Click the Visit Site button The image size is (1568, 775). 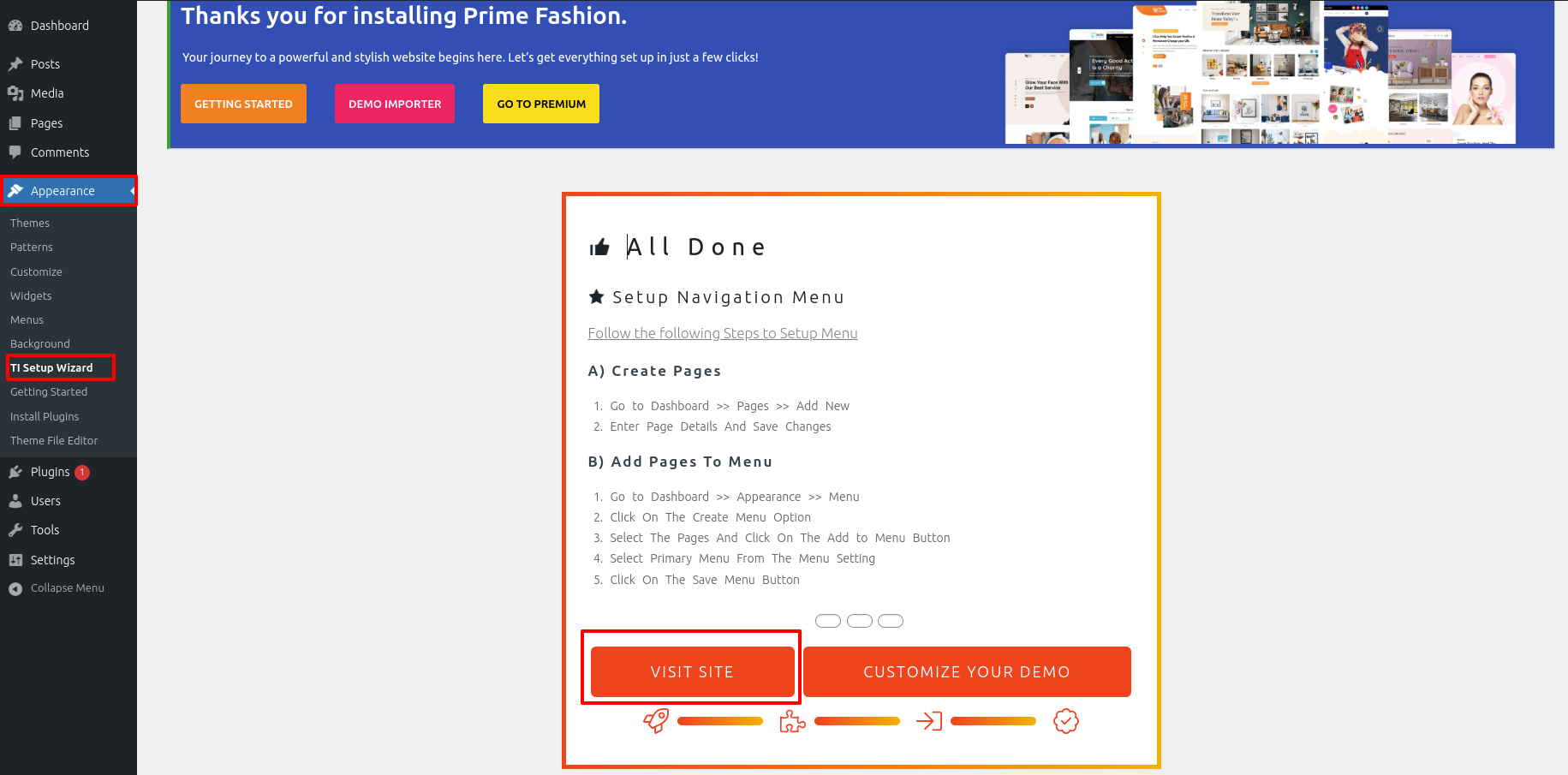tap(692, 672)
